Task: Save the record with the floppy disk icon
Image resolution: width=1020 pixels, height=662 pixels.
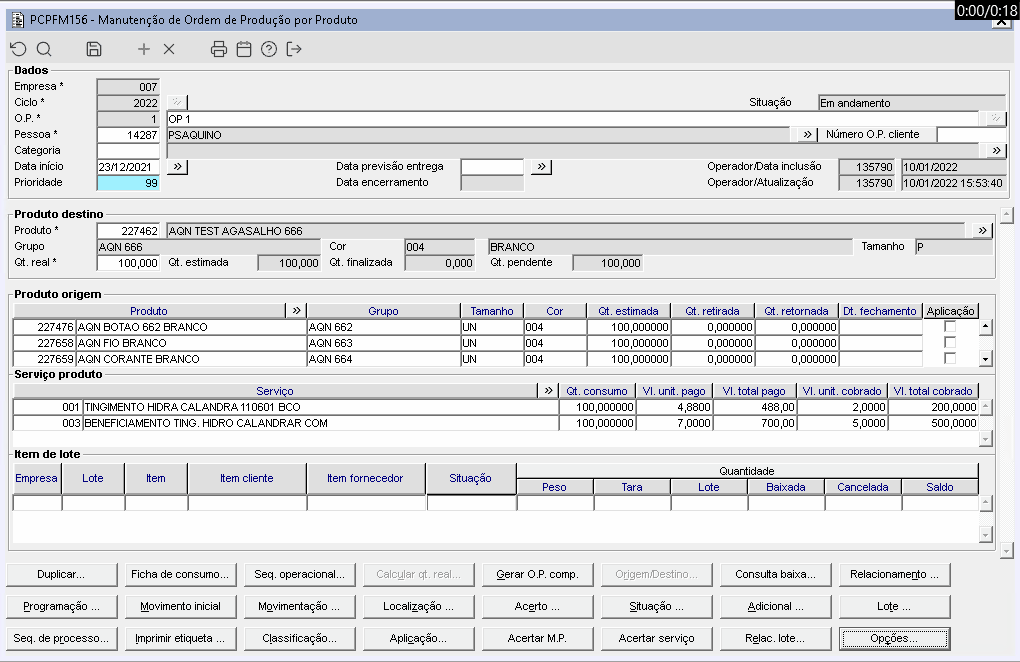Action: [94, 49]
